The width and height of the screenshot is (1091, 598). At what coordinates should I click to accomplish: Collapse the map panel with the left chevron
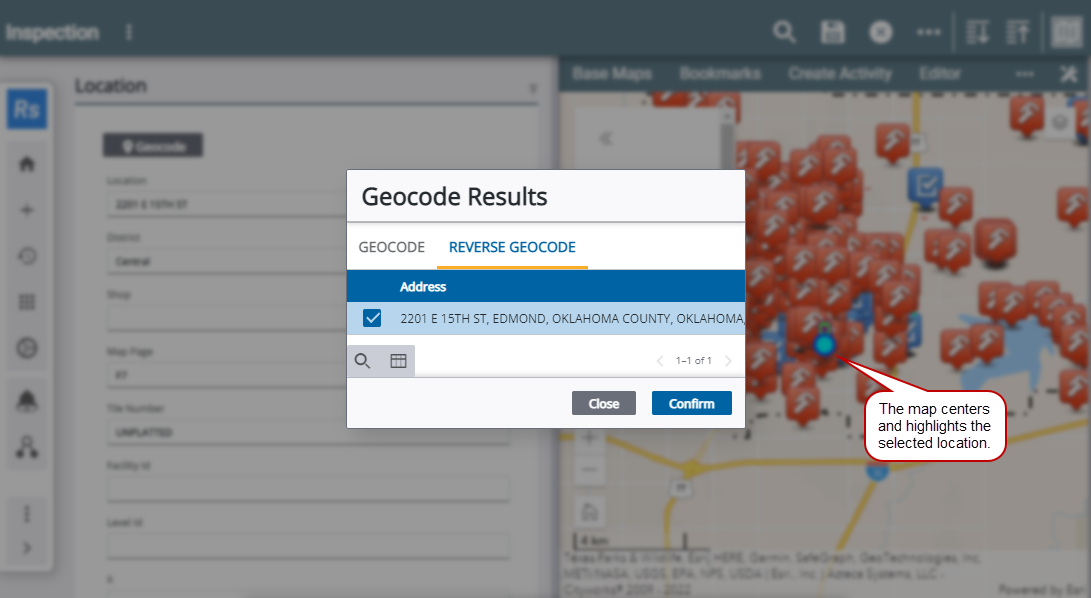pos(604,139)
